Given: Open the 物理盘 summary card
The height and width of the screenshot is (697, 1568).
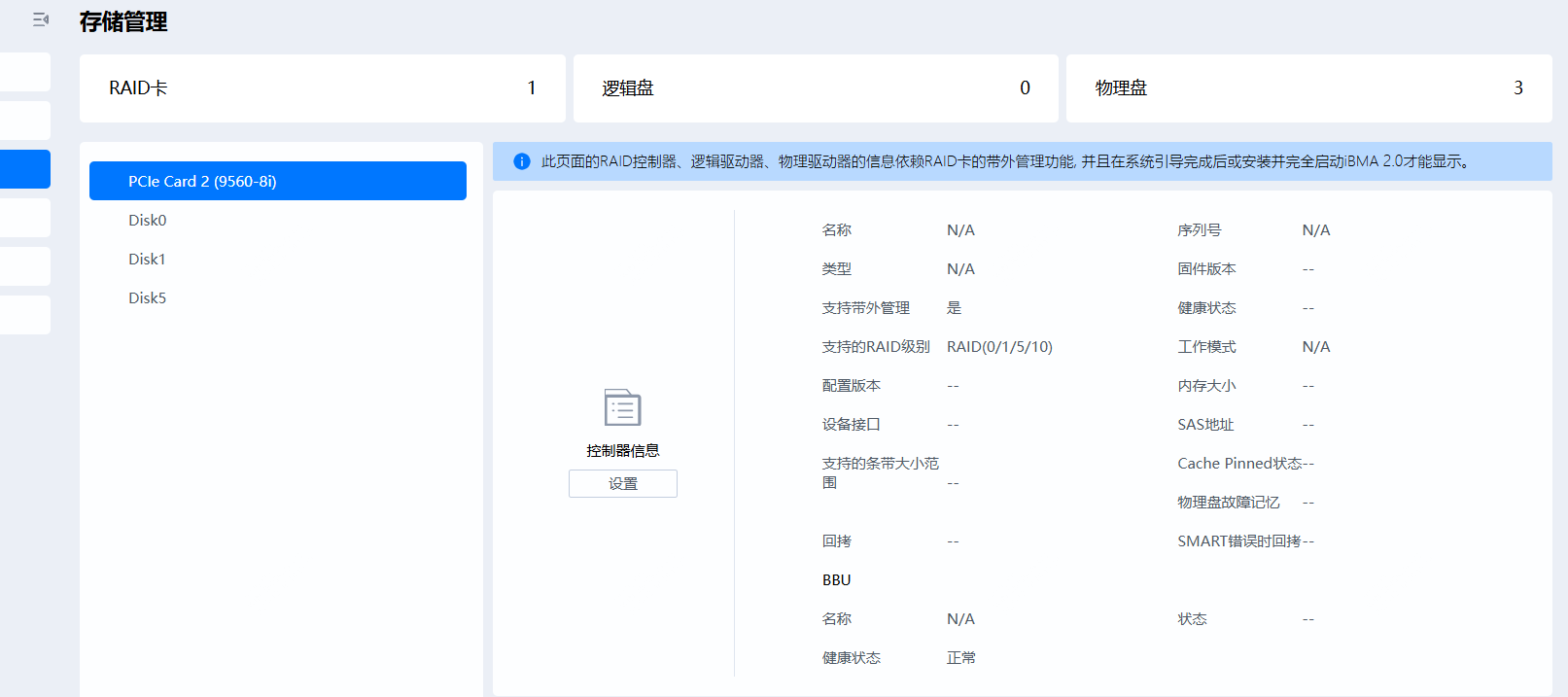Looking at the screenshot, I should point(1307,88).
